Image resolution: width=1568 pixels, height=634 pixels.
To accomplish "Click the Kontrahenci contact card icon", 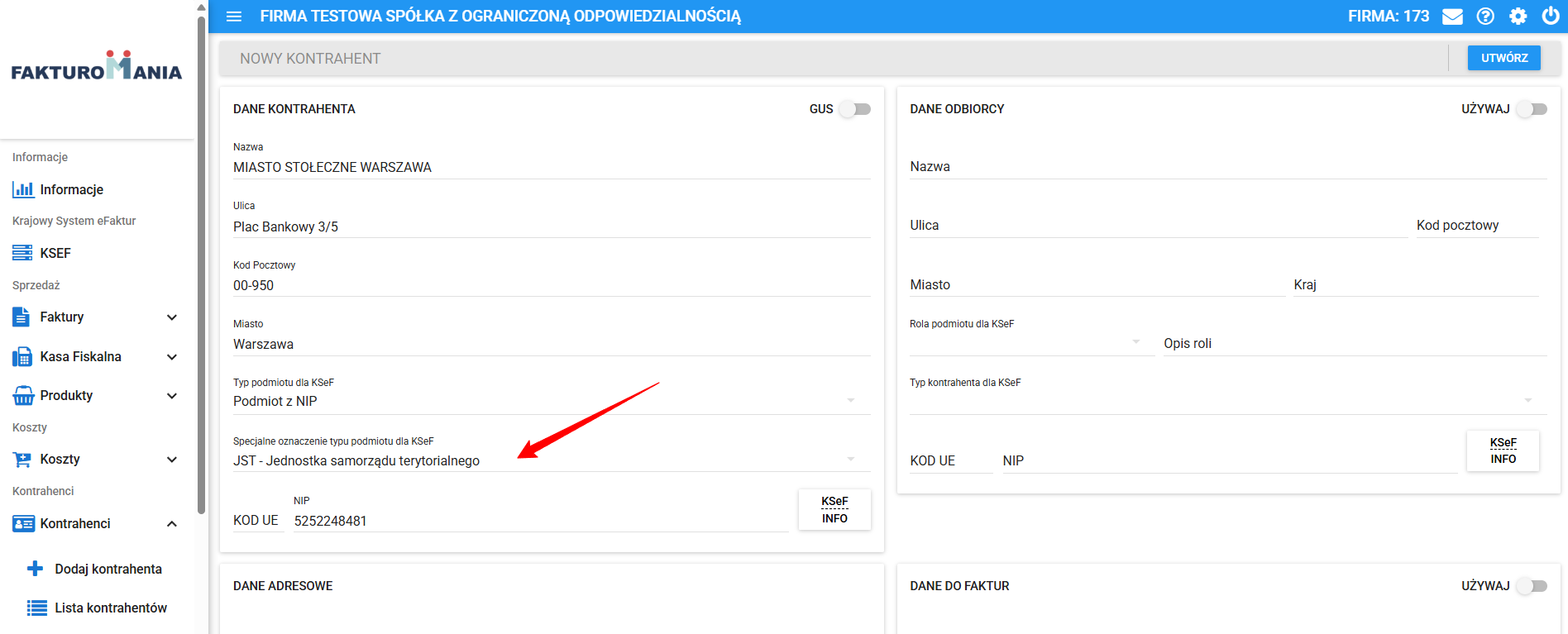I will (23, 523).
